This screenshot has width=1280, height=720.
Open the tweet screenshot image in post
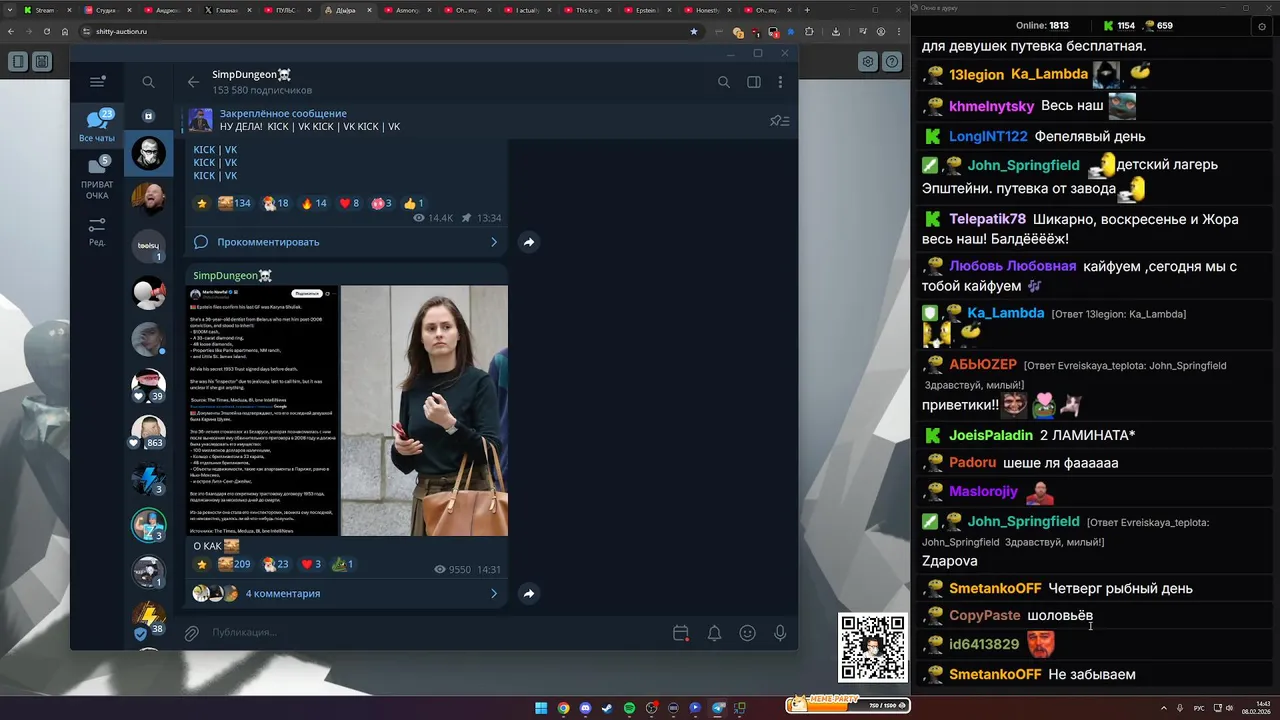click(262, 410)
